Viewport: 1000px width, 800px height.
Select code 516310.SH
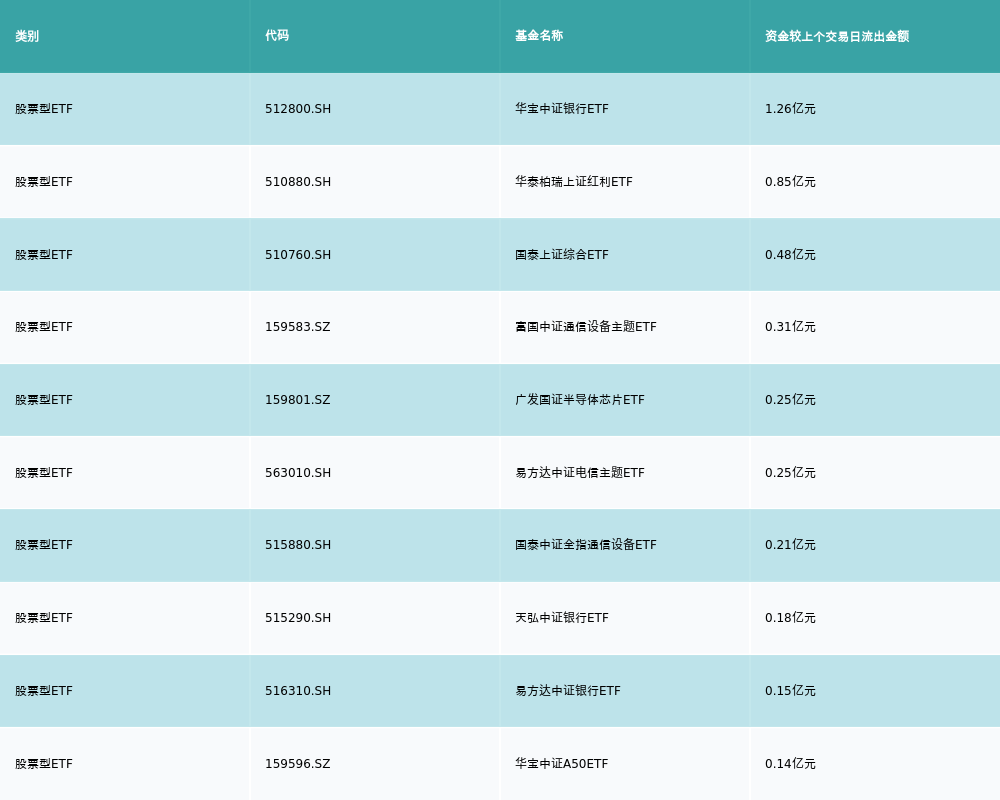click(x=298, y=691)
